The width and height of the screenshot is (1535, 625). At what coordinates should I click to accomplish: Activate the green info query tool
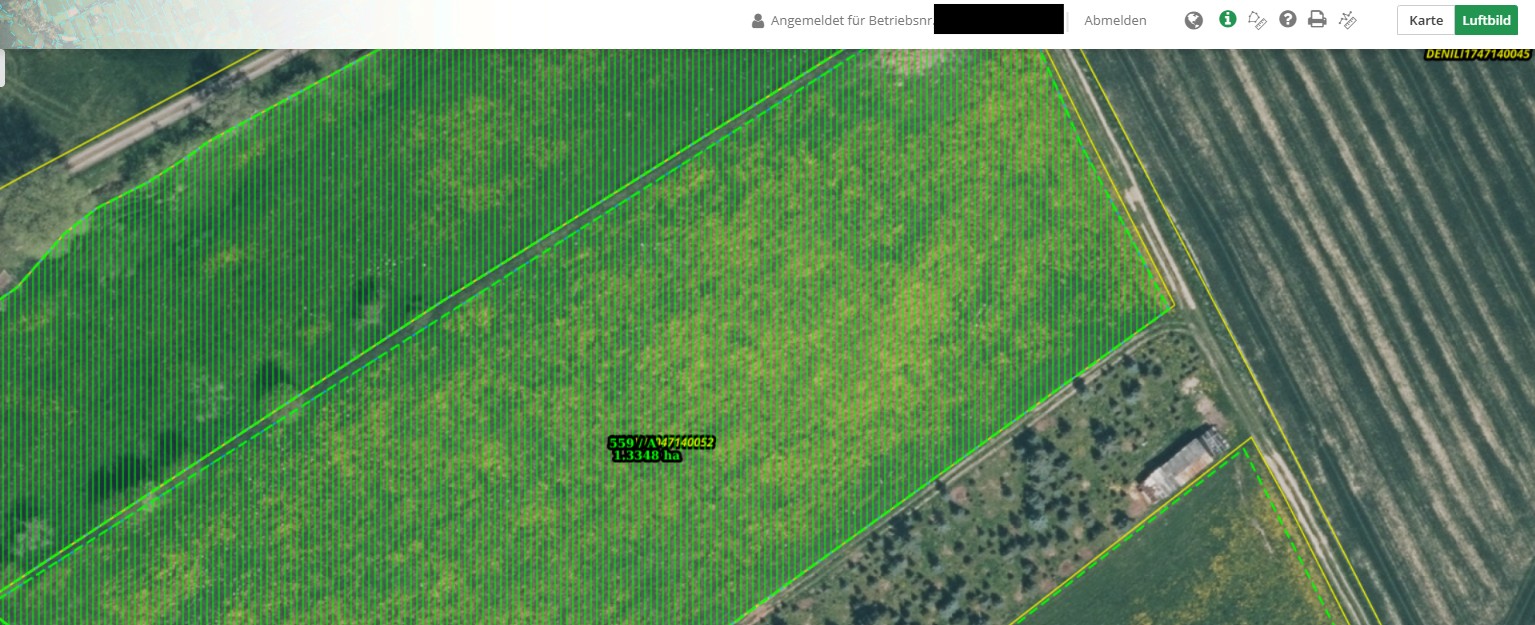1227,19
